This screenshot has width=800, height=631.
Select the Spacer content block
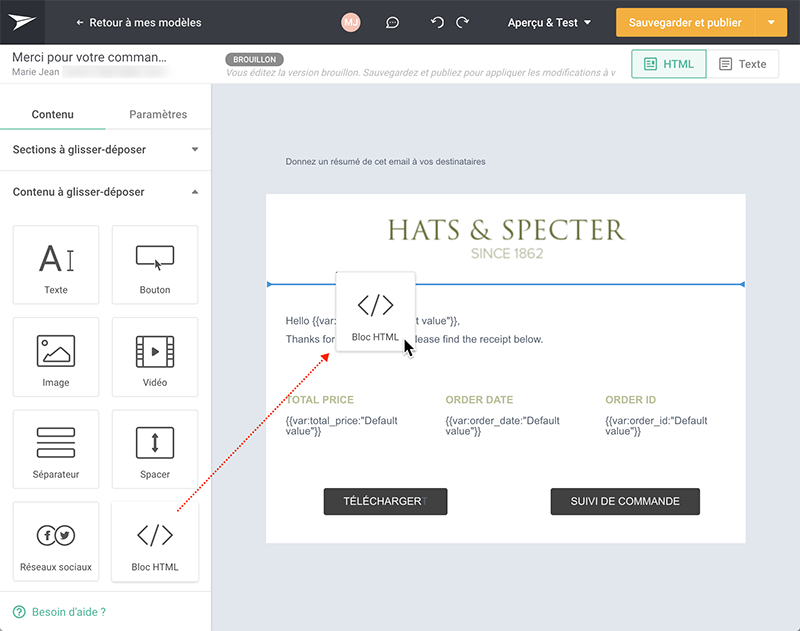click(155, 449)
